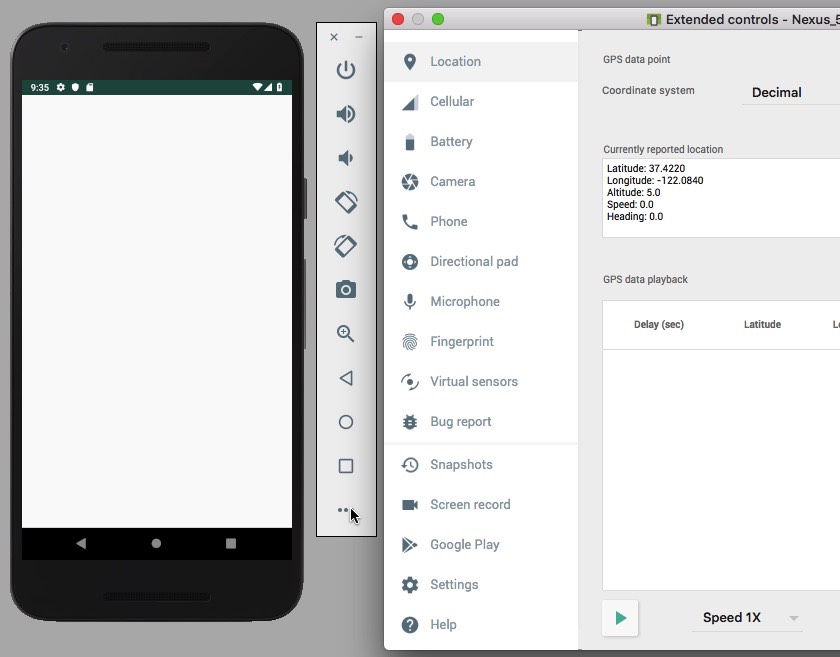Click the Delay column header
The width and height of the screenshot is (840, 657).
(x=657, y=324)
